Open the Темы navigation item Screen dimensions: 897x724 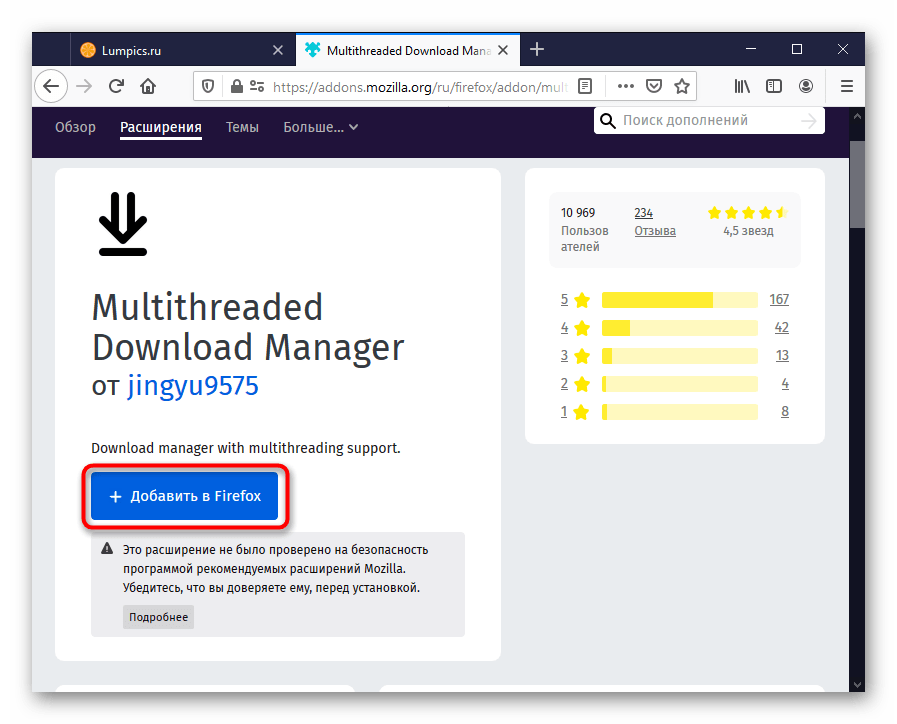tap(242, 127)
